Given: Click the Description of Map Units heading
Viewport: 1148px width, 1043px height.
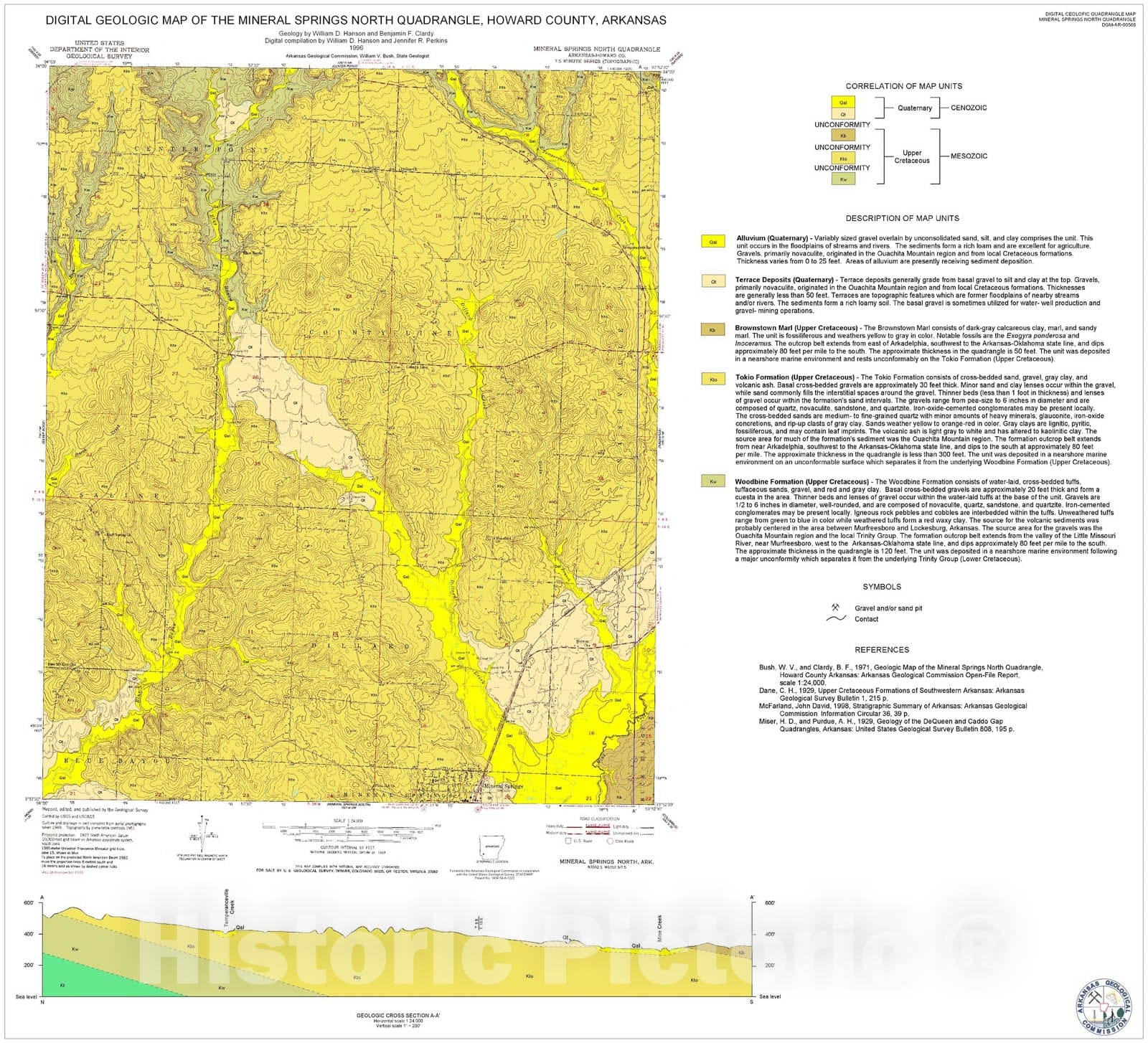Looking at the screenshot, I should click(901, 218).
